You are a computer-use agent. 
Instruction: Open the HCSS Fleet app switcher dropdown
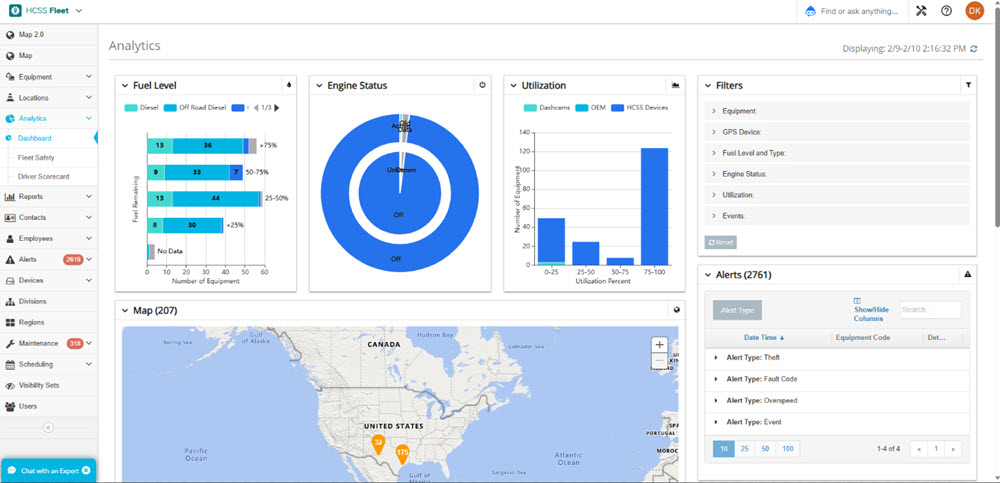[78, 11]
